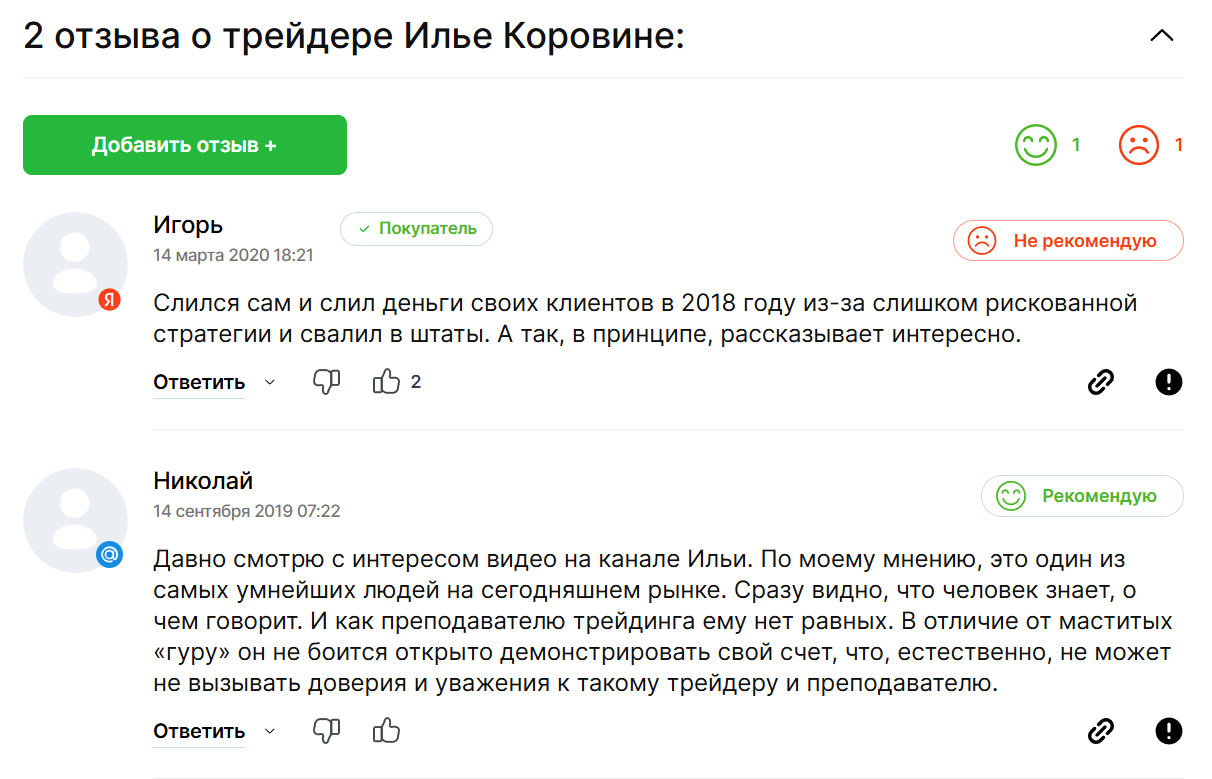The width and height of the screenshot is (1212, 779).
Task: Click the Не рекомендую badge
Action: pos(1068,241)
